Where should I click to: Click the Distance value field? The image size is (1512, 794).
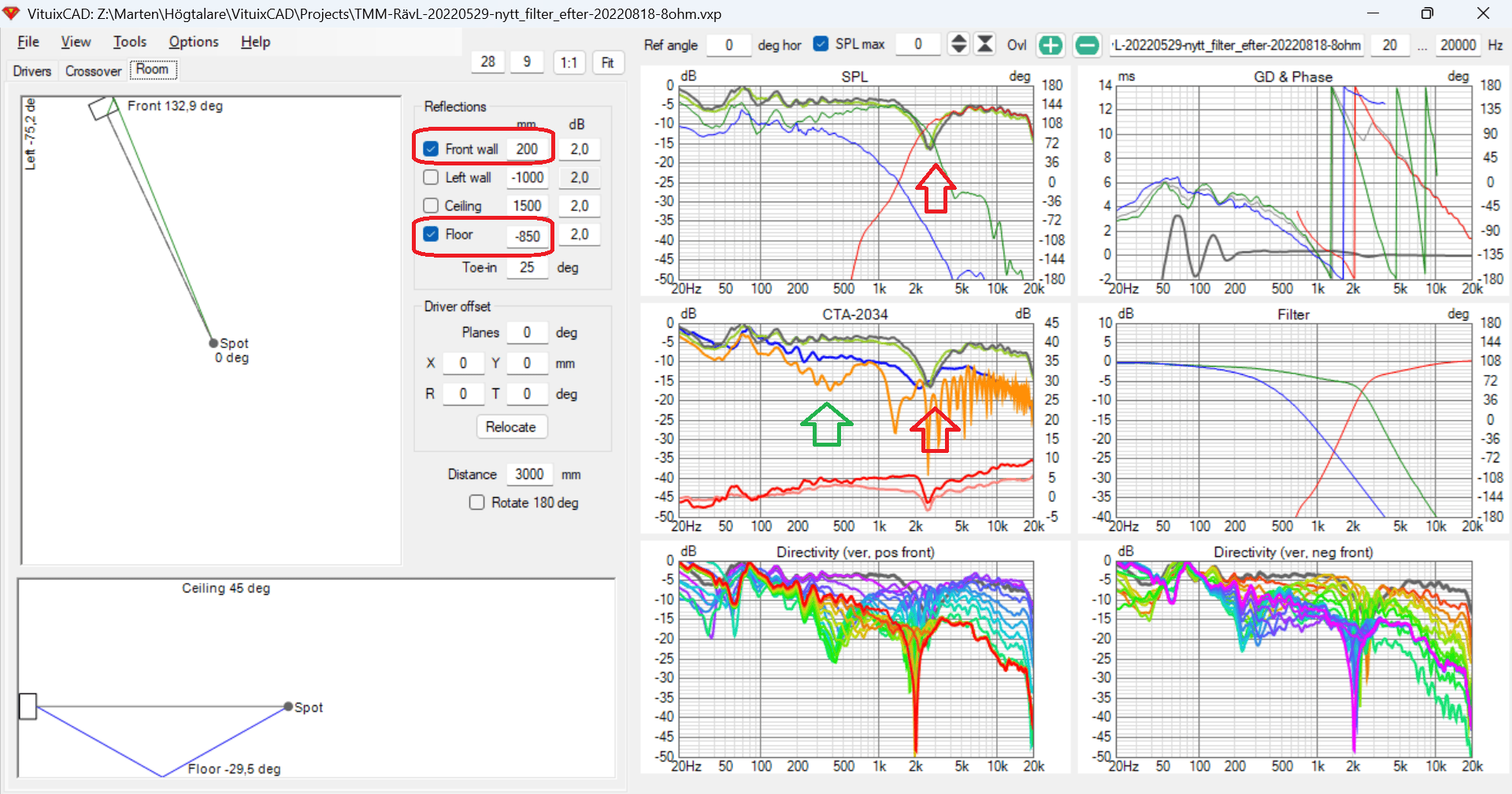pyautogui.click(x=529, y=474)
